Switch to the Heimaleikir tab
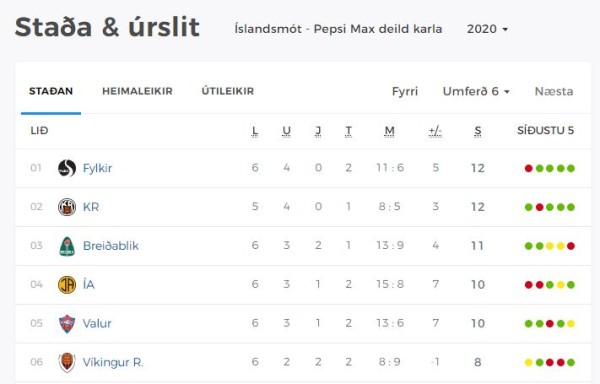 coord(137,91)
